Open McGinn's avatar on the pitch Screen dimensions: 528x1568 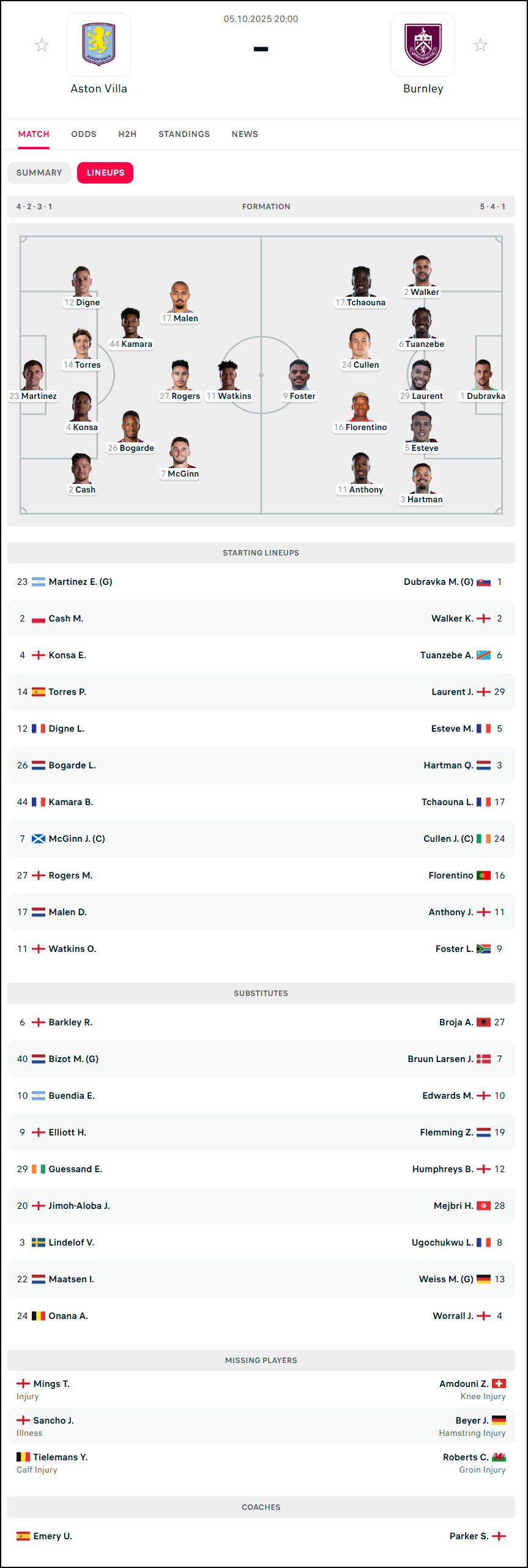click(180, 453)
